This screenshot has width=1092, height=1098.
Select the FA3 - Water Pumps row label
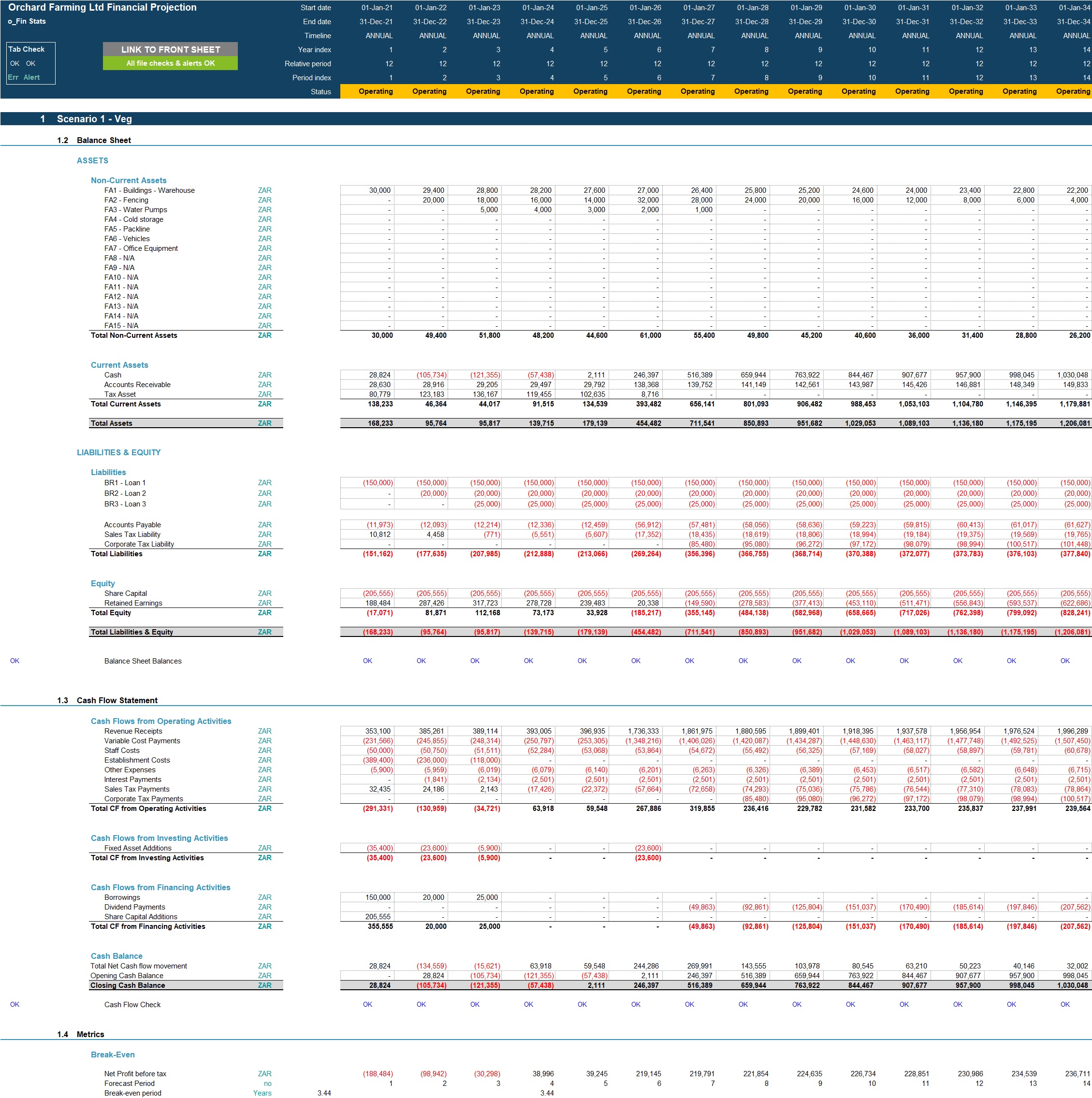tap(136, 210)
